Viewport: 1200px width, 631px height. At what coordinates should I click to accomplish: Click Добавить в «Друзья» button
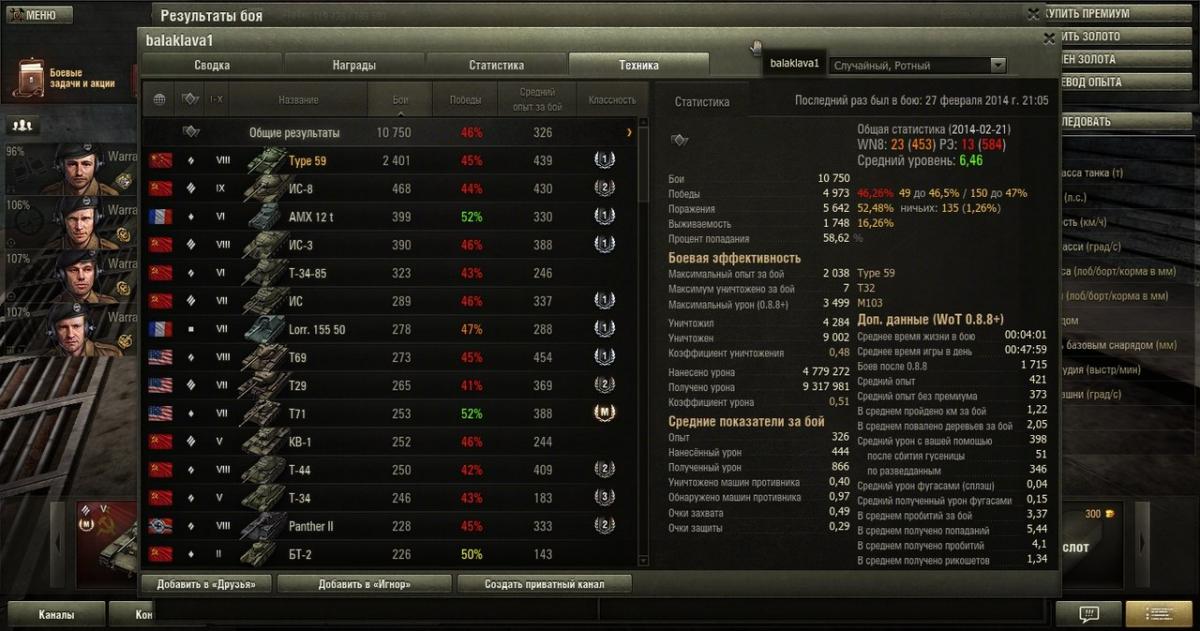point(207,584)
